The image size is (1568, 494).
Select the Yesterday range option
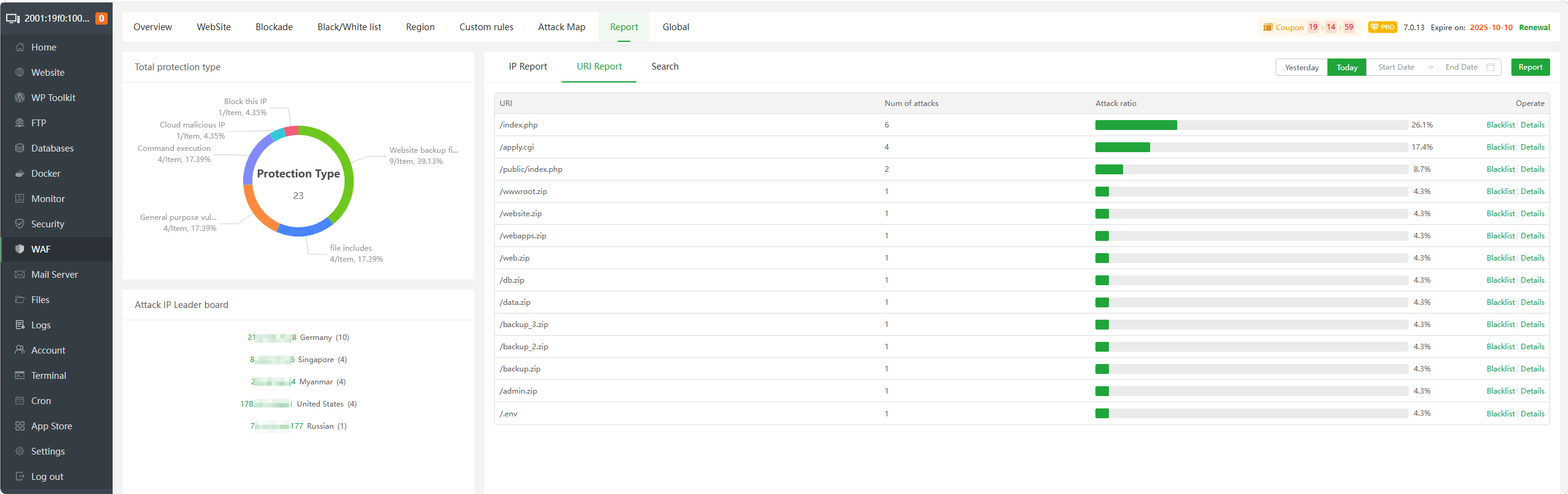tap(1302, 67)
